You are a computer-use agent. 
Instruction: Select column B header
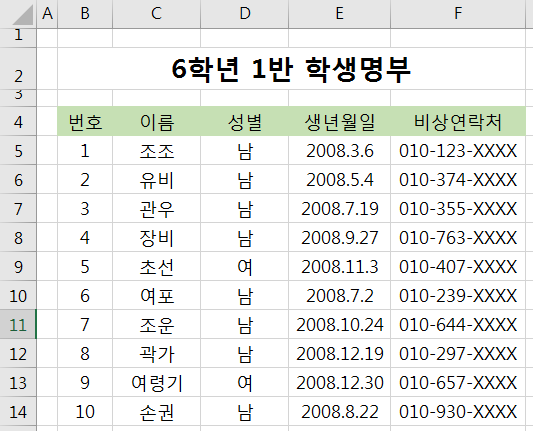85,14
